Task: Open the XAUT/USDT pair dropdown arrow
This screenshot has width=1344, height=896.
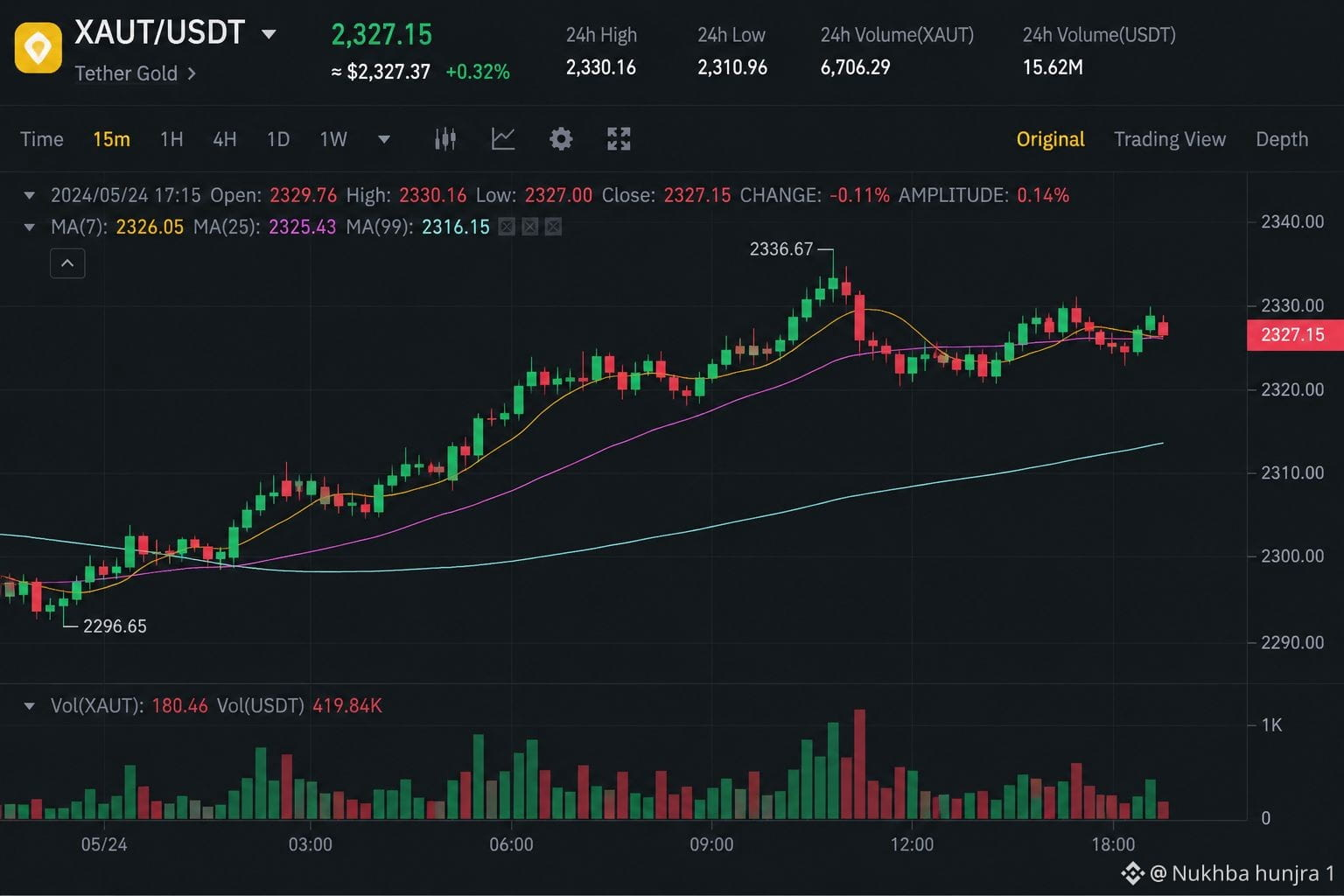Action: [x=269, y=35]
